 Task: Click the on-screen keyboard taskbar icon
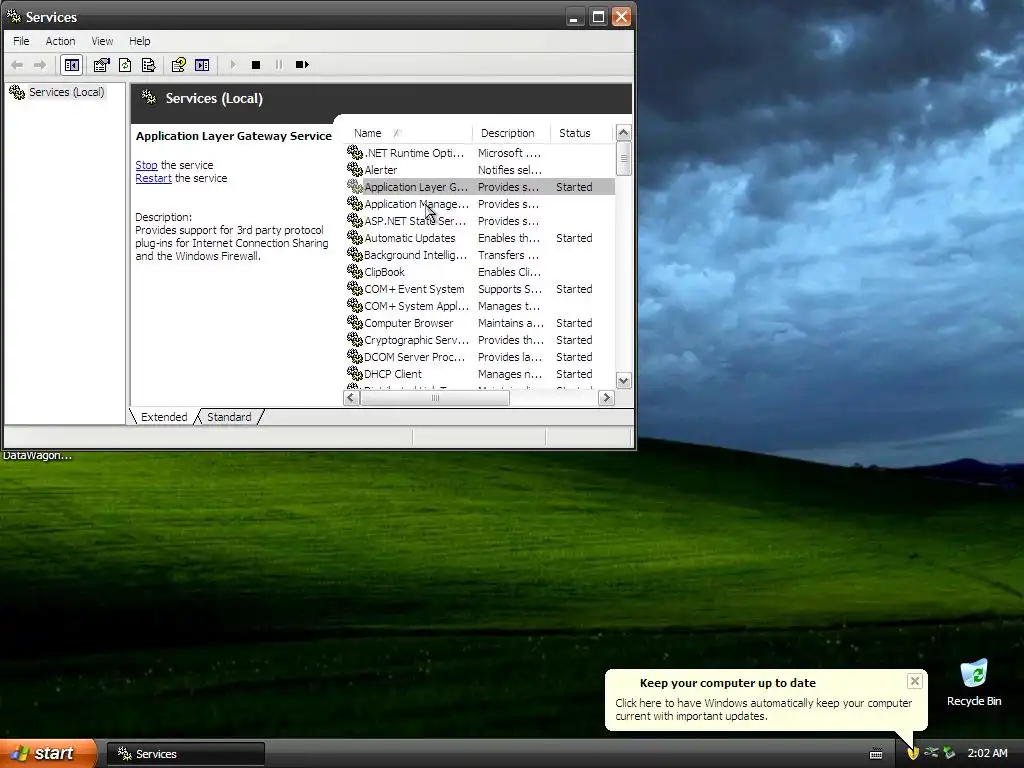(876, 754)
